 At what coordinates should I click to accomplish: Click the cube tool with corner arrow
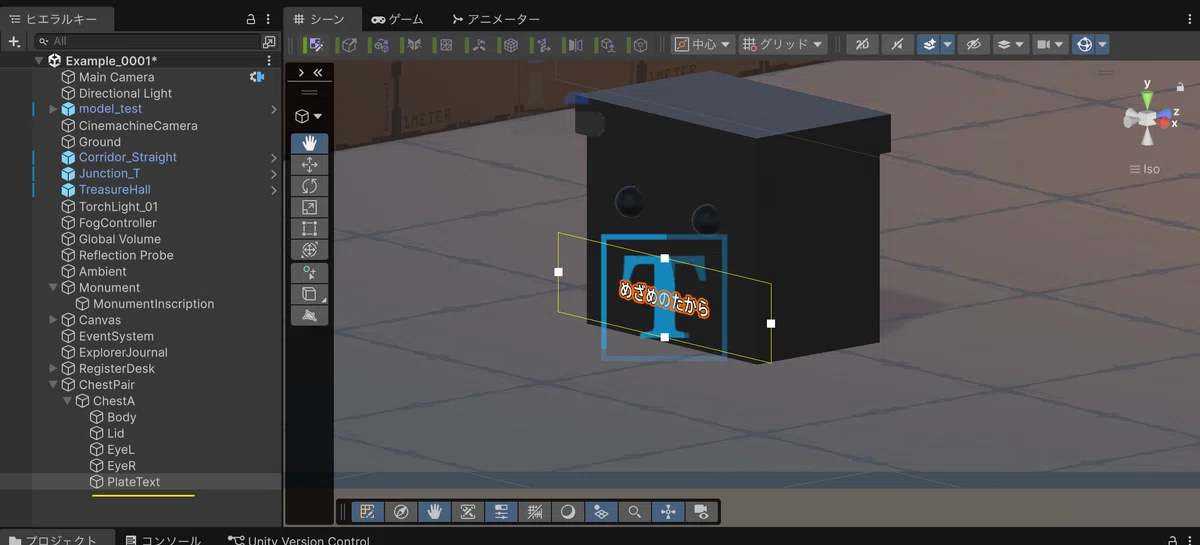point(309,294)
